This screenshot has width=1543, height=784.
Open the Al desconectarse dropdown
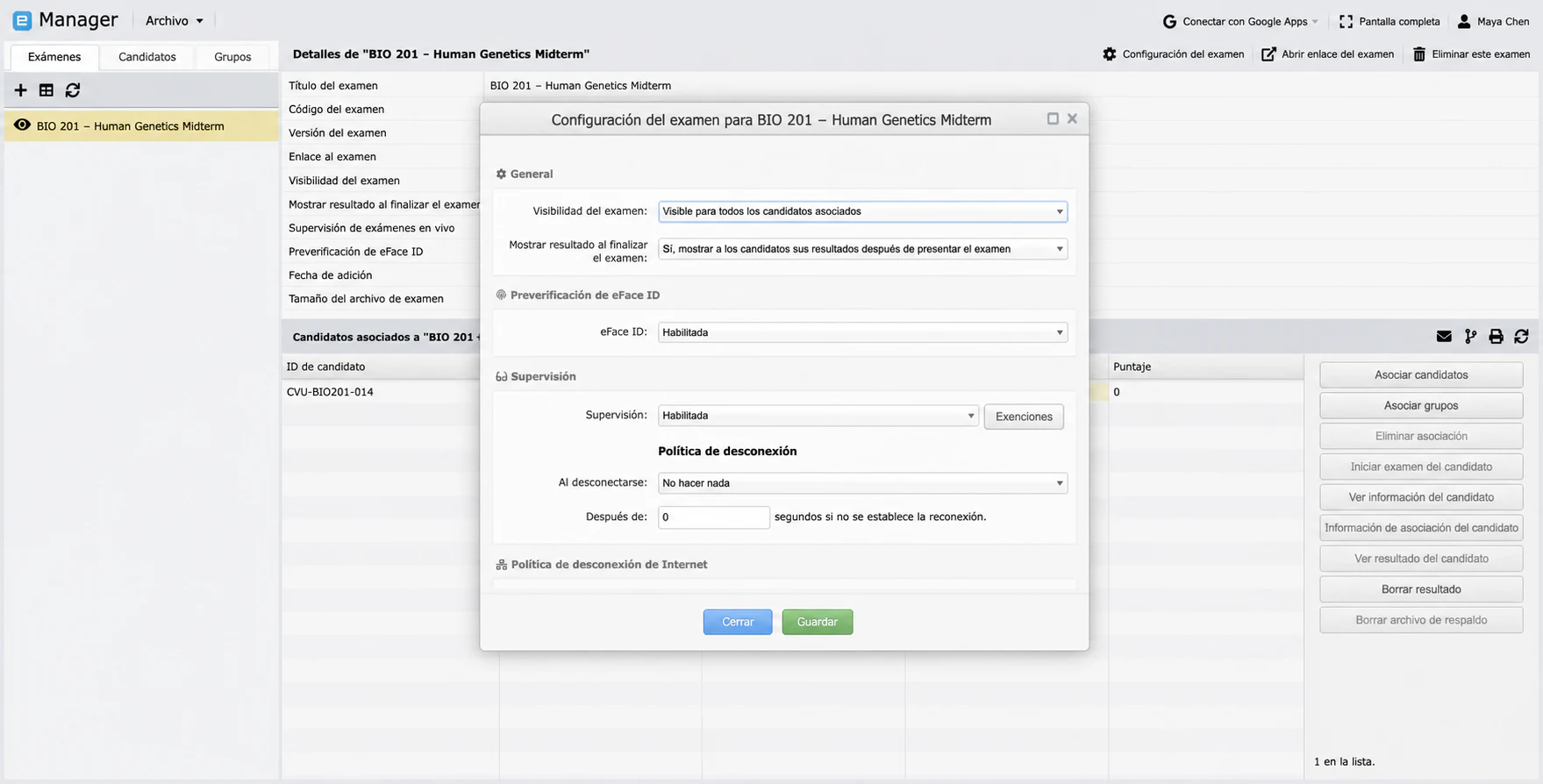pyautogui.click(x=862, y=483)
